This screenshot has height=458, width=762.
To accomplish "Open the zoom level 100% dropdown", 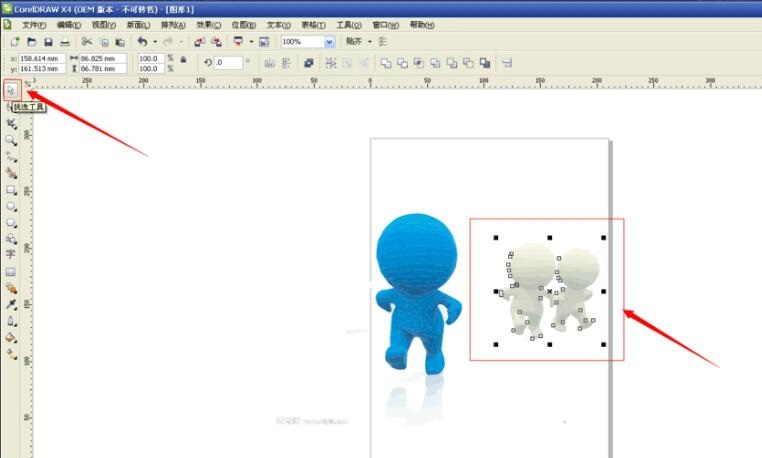I will pos(329,42).
